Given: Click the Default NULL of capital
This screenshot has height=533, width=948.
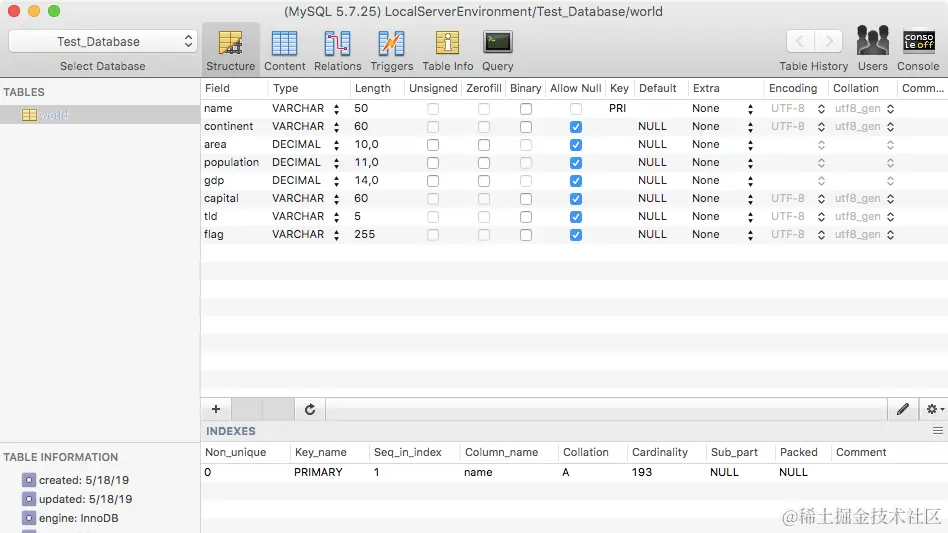Looking at the screenshot, I should (652, 198).
